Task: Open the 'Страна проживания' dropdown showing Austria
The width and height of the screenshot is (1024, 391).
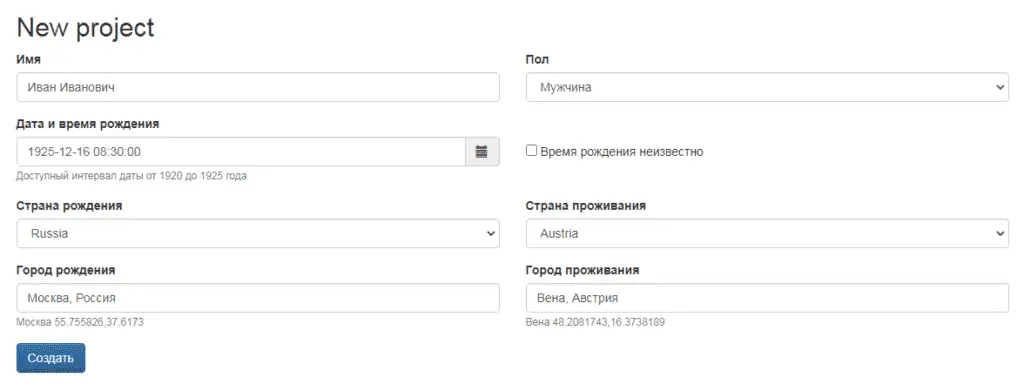Action: tap(767, 233)
